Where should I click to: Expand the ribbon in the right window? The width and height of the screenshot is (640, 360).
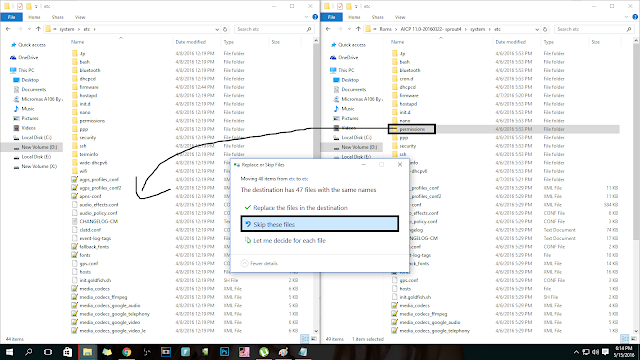pos(627,17)
